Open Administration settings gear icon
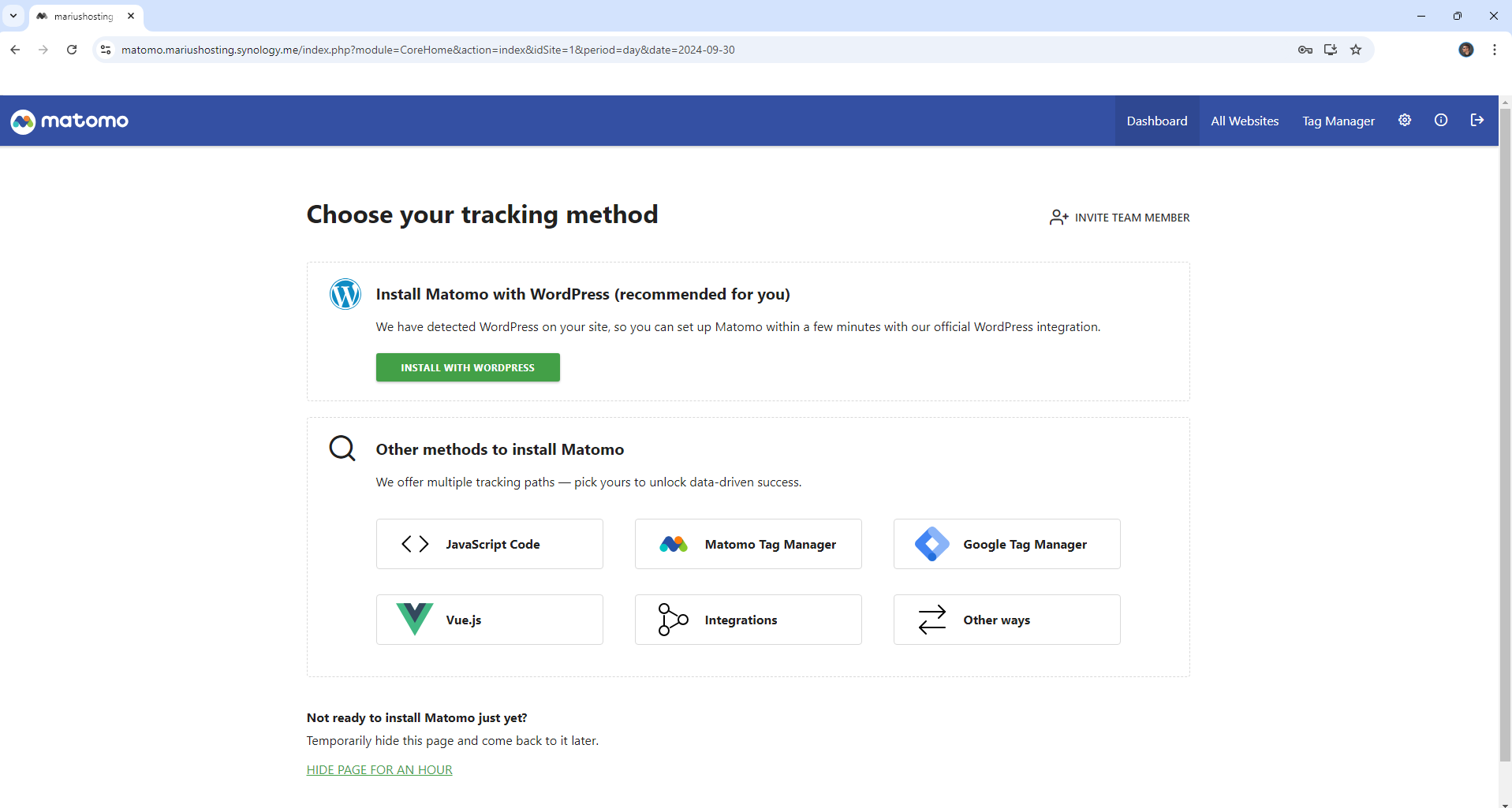1512x808 pixels. (x=1405, y=120)
